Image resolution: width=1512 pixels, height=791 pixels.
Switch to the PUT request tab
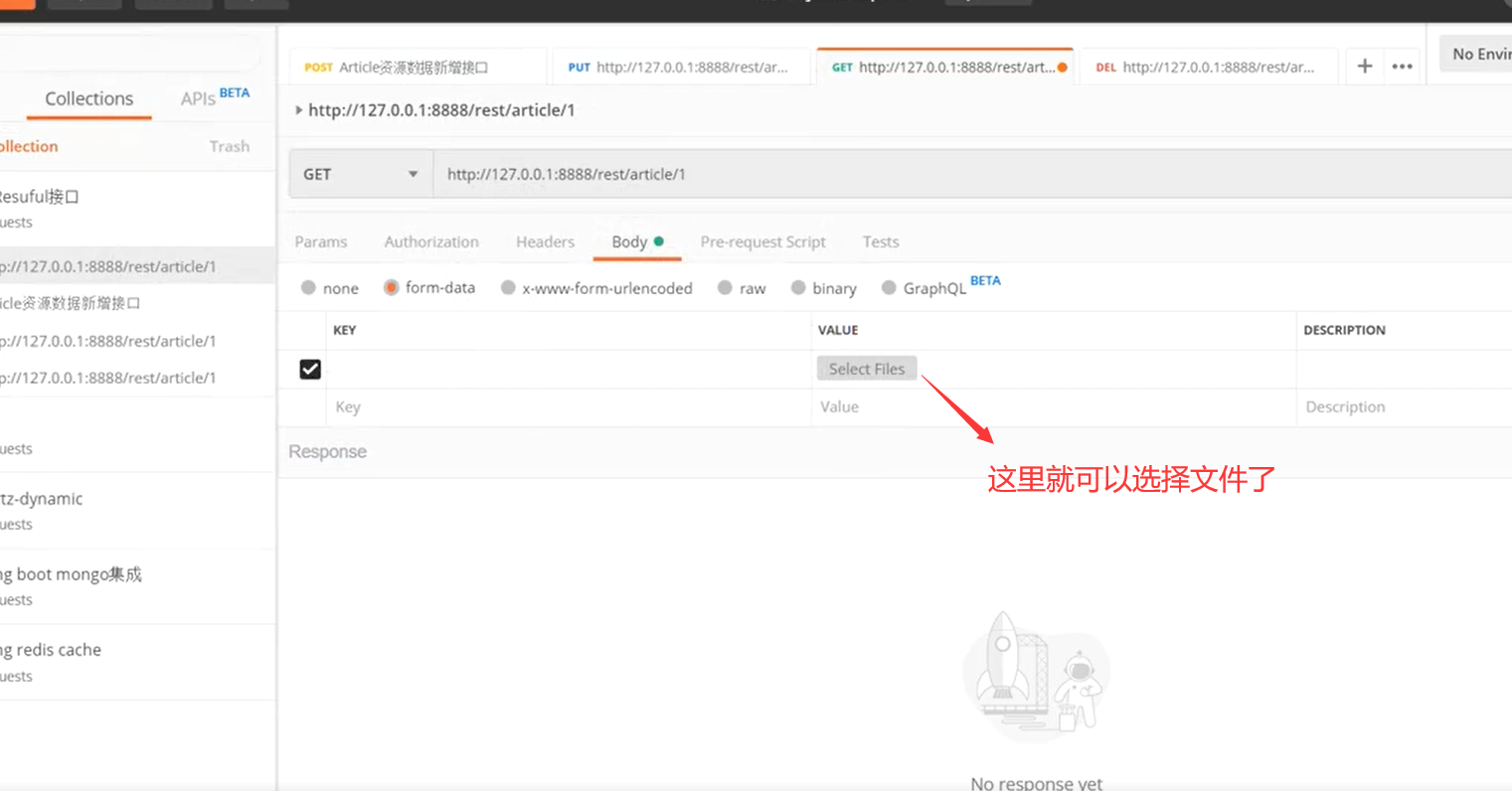[x=681, y=68]
